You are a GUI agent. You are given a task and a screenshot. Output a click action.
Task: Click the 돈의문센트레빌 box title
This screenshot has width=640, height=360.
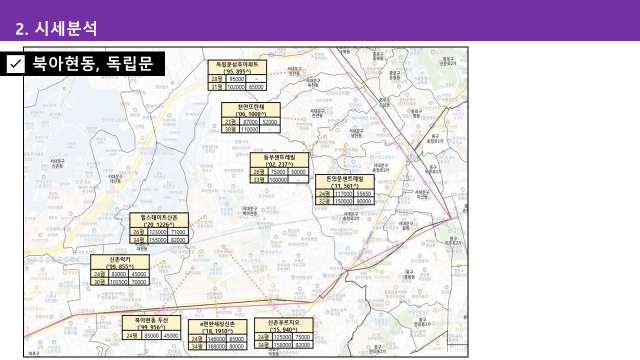(345, 182)
